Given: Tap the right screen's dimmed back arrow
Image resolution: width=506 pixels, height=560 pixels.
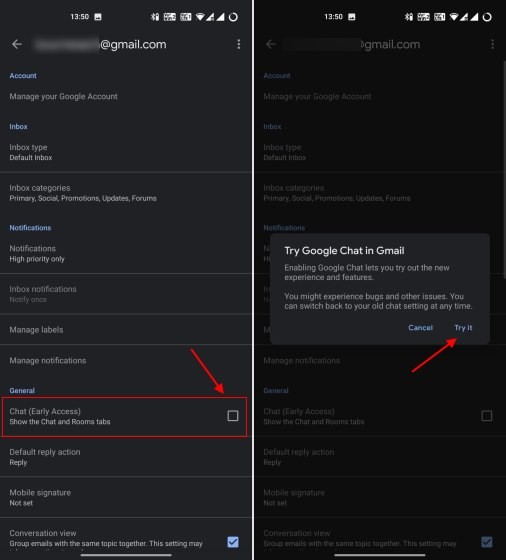Looking at the screenshot, I should point(271,44).
